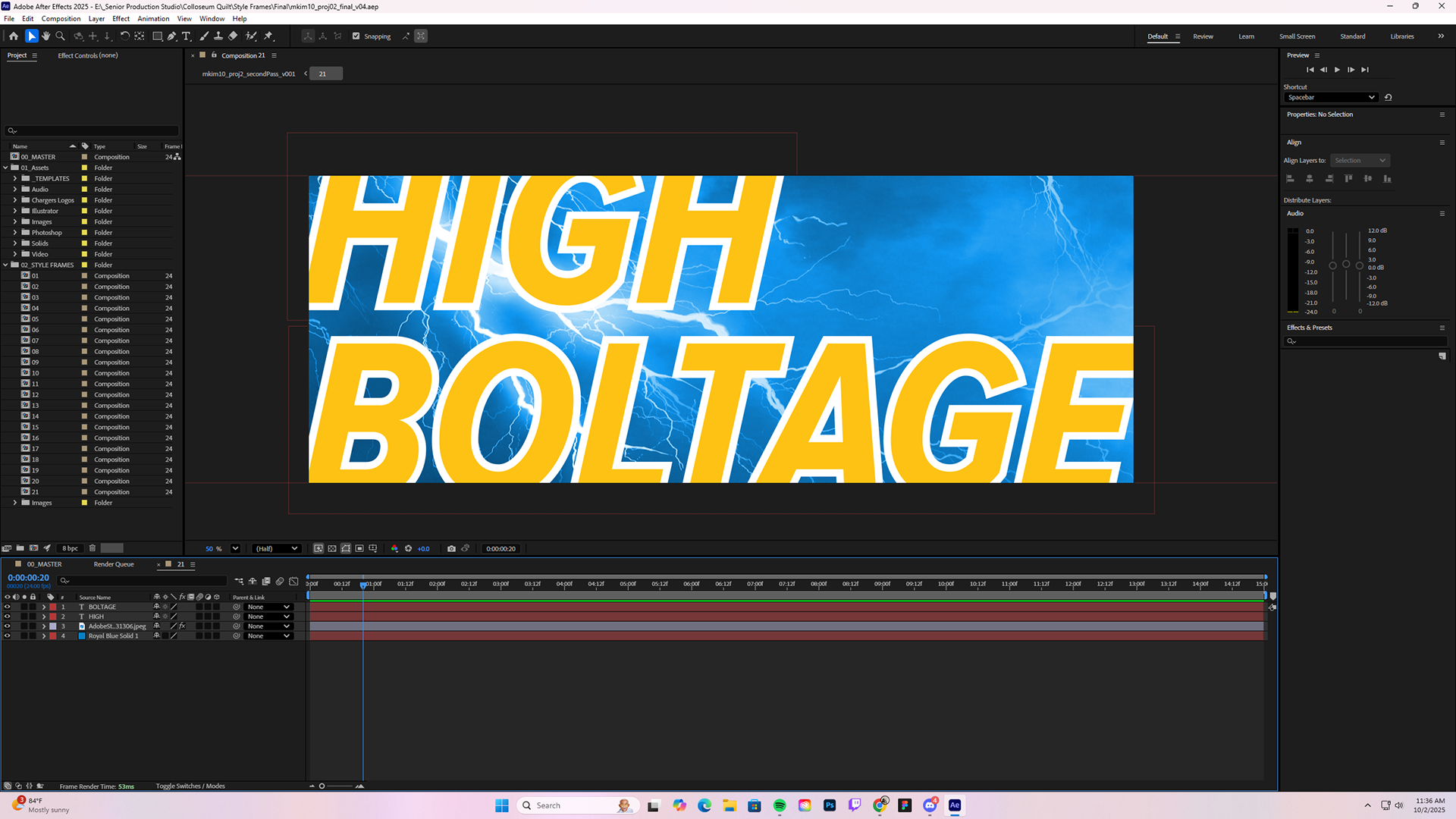Select the Pen tool
The width and height of the screenshot is (1456, 819).
coord(172,36)
